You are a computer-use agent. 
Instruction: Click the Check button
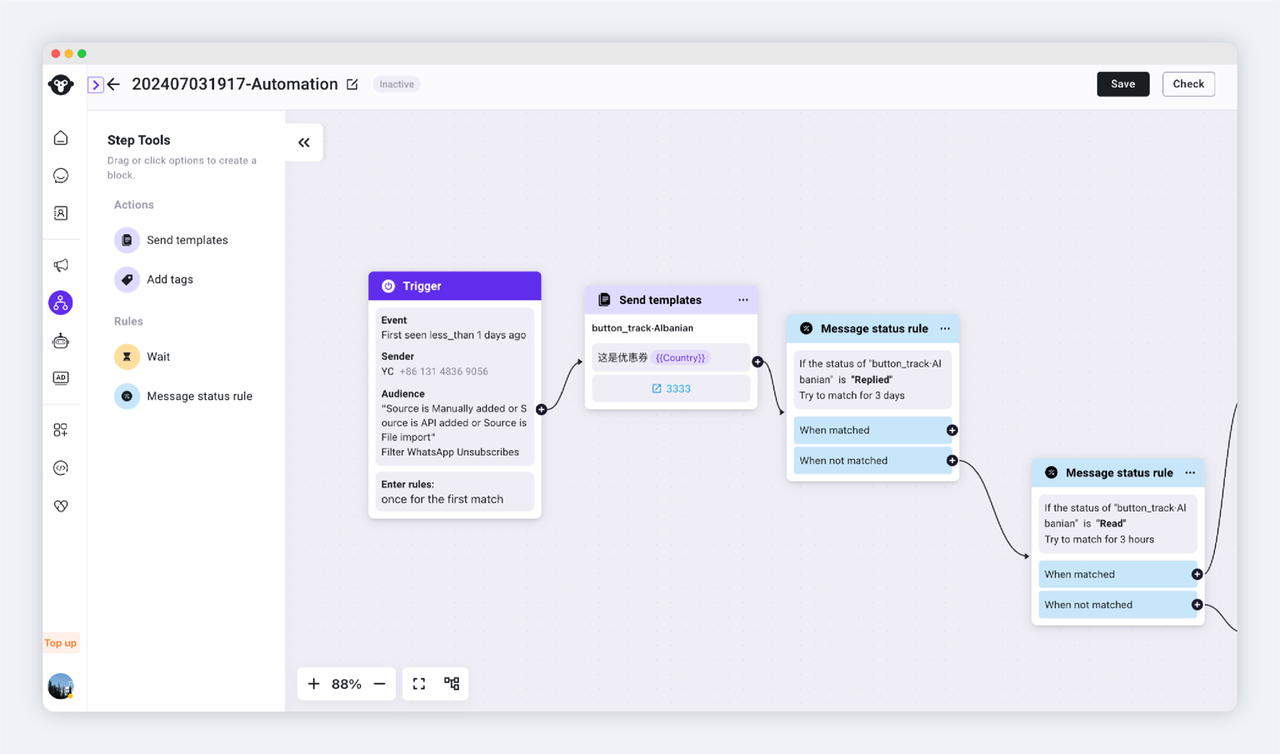pos(1188,84)
